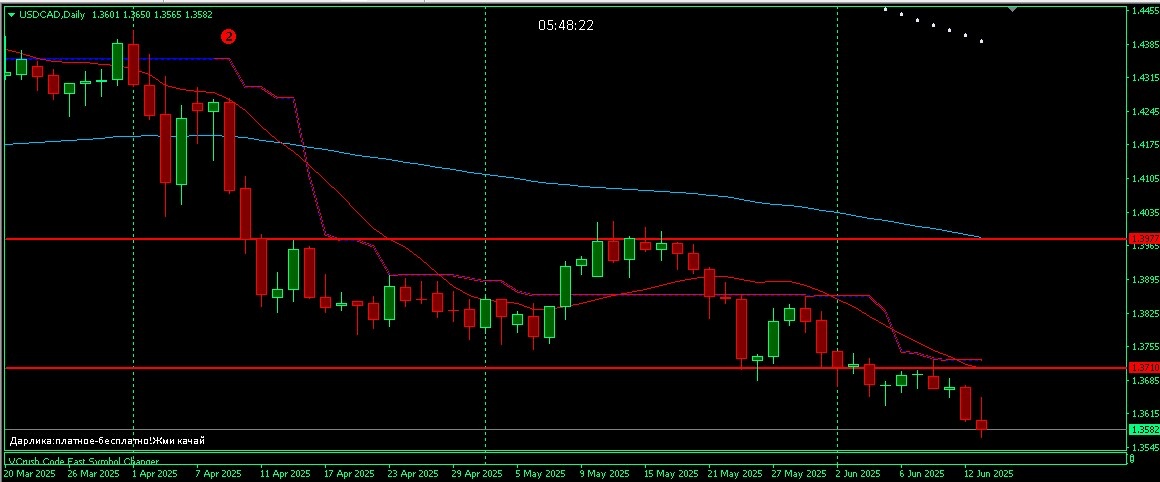Click the red circle marker labeled 2

point(229,36)
